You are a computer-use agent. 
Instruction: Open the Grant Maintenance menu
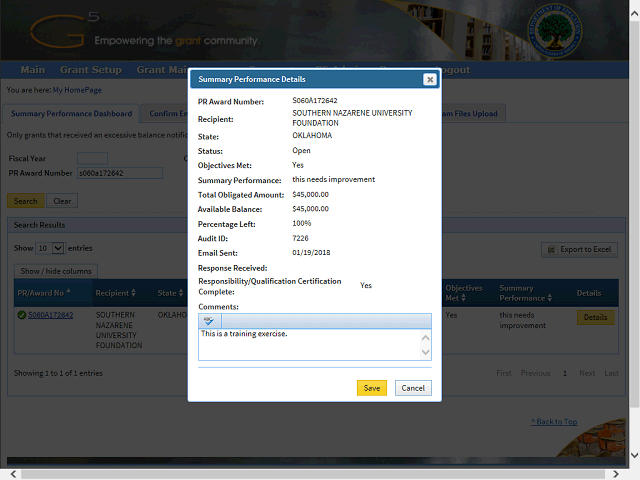[162, 70]
